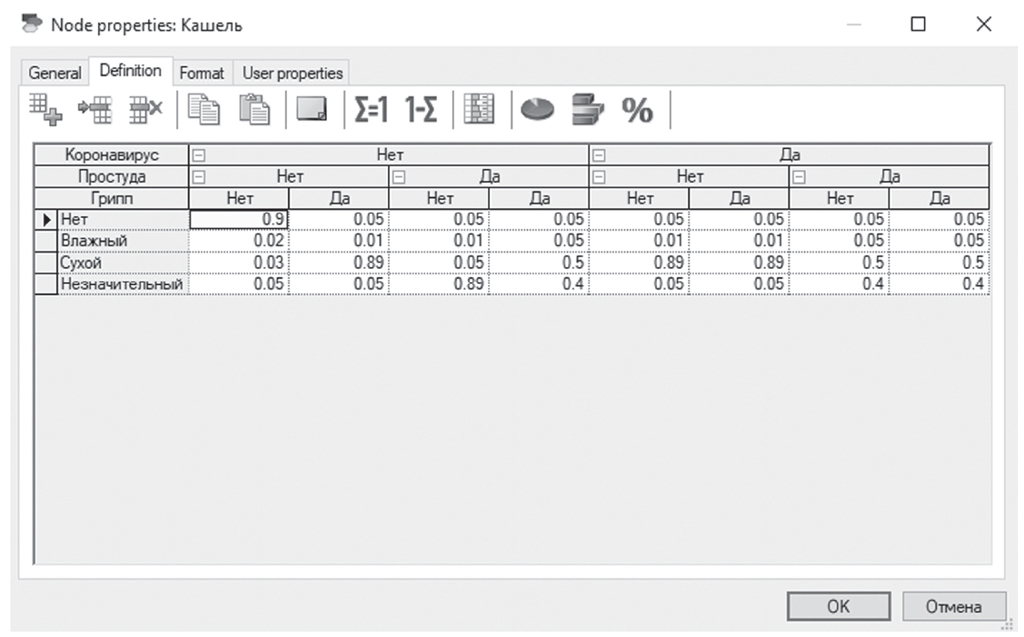
Task: Switch to the General tab
Action: (55, 73)
